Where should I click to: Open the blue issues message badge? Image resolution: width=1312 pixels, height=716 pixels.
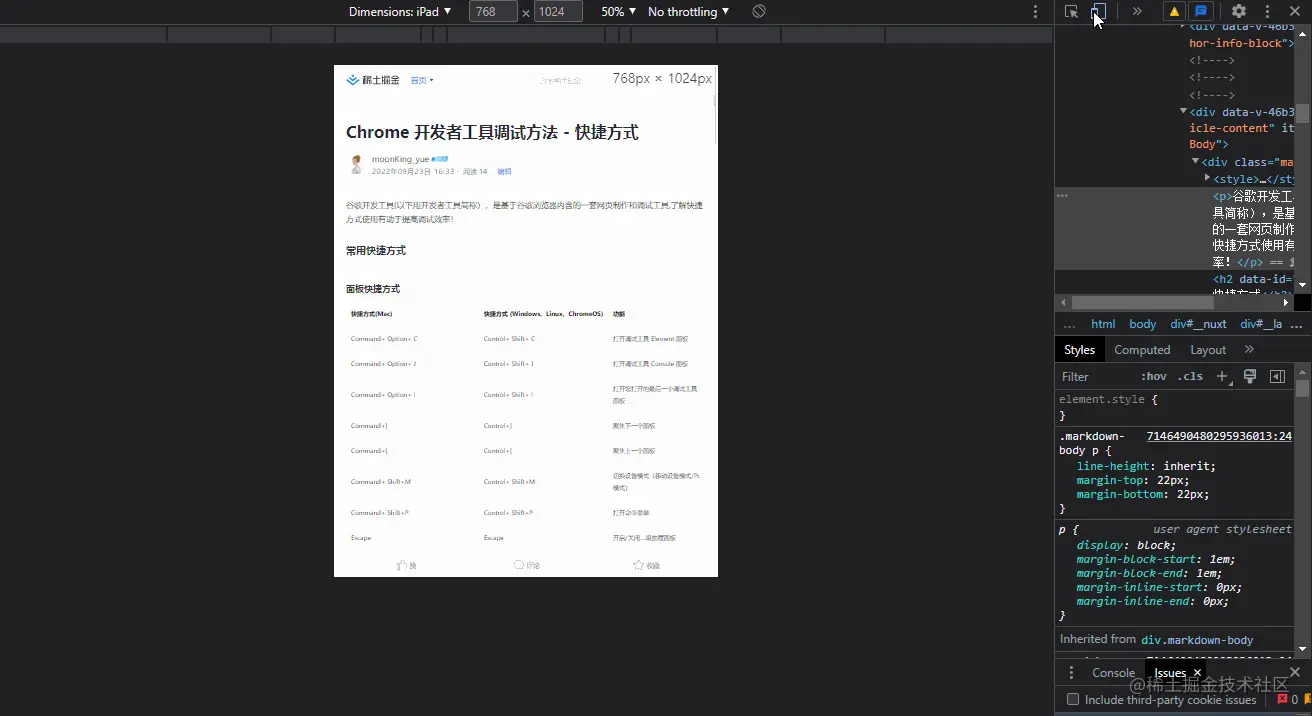click(1201, 12)
